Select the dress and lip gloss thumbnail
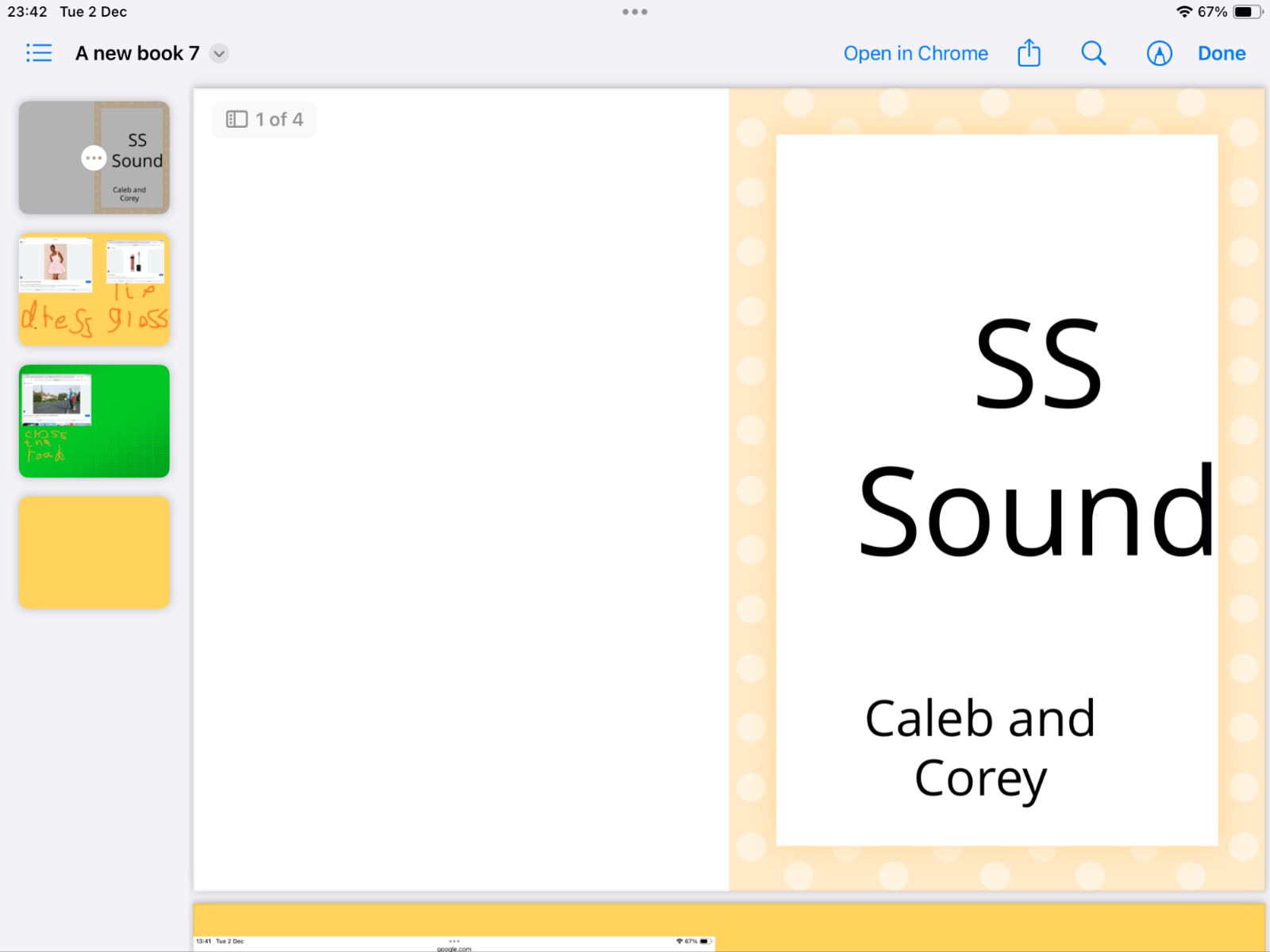This screenshot has width=1270, height=952. click(x=94, y=290)
